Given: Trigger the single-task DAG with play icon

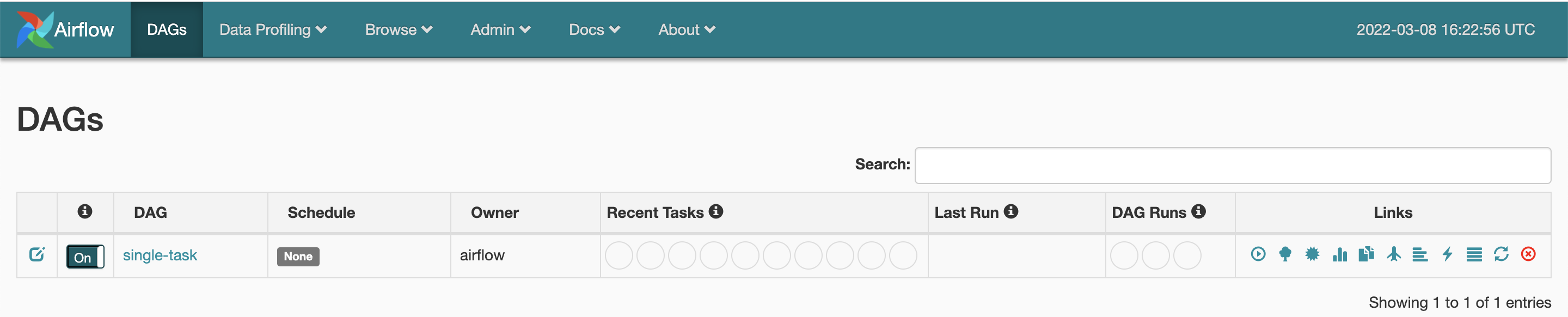Looking at the screenshot, I should pos(1258,254).
